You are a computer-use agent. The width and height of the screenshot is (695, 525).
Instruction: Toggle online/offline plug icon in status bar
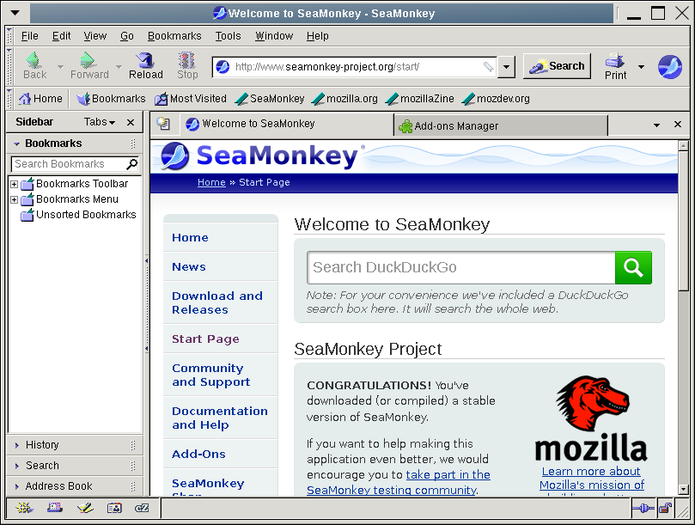644,508
